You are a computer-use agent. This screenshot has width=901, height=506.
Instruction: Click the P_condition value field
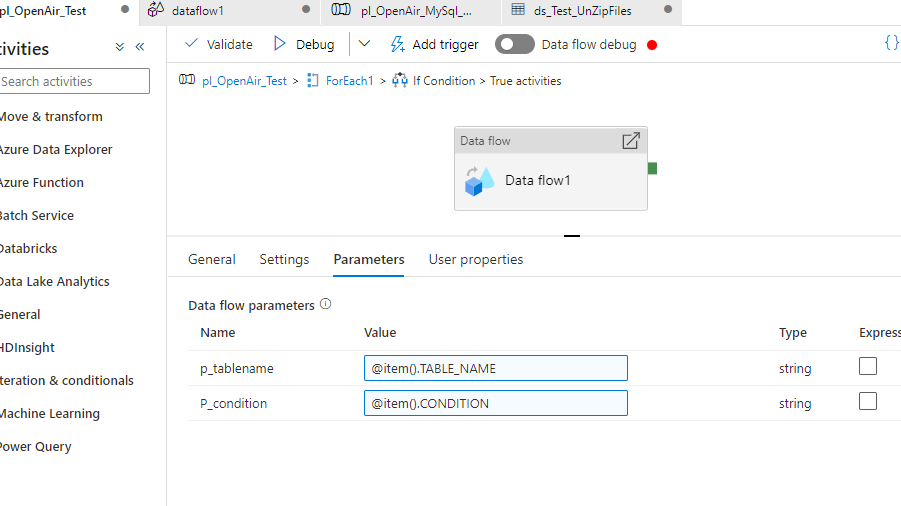[x=495, y=403]
